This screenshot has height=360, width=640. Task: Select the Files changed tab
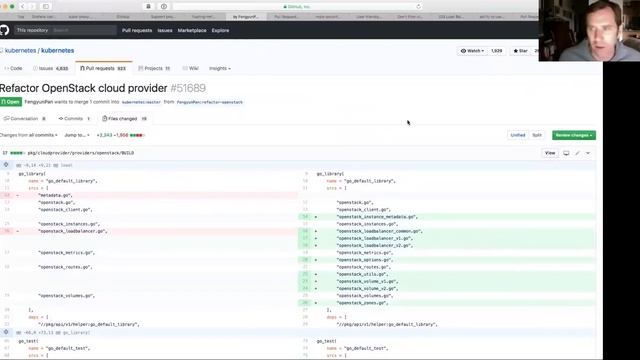click(124, 119)
